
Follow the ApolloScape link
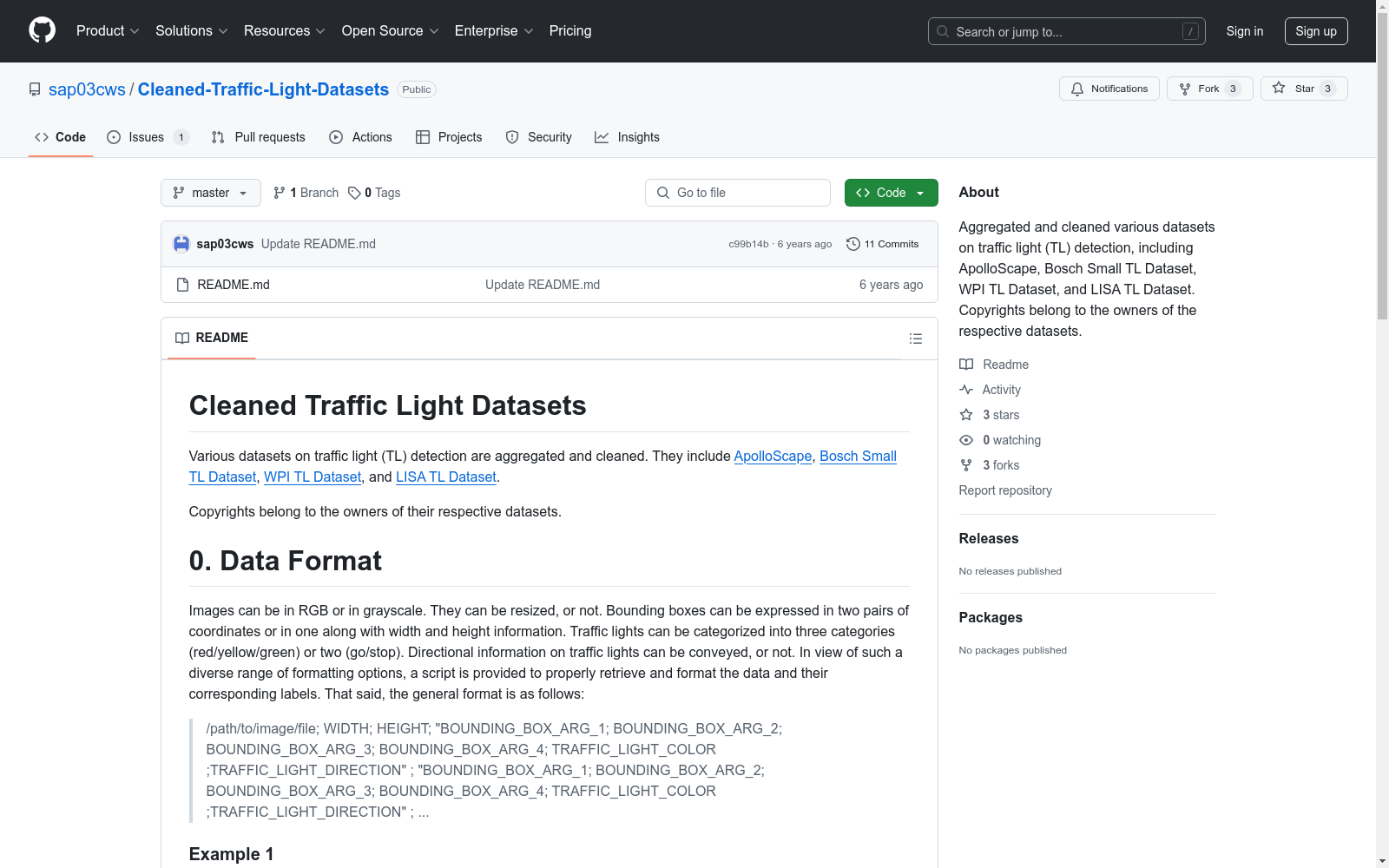(x=773, y=456)
